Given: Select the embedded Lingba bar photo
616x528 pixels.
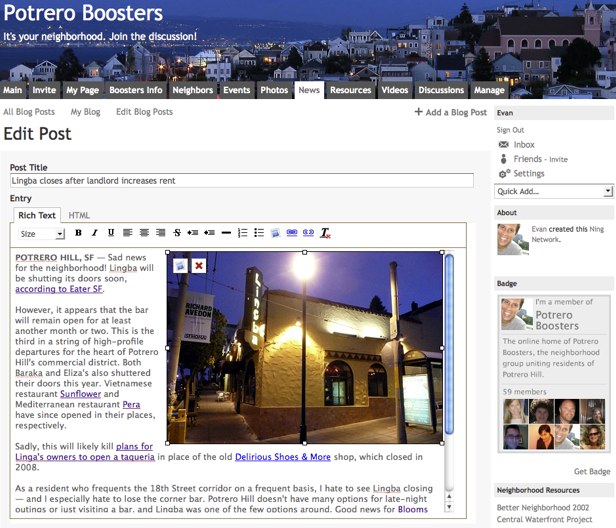Looking at the screenshot, I should pos(304,348).
